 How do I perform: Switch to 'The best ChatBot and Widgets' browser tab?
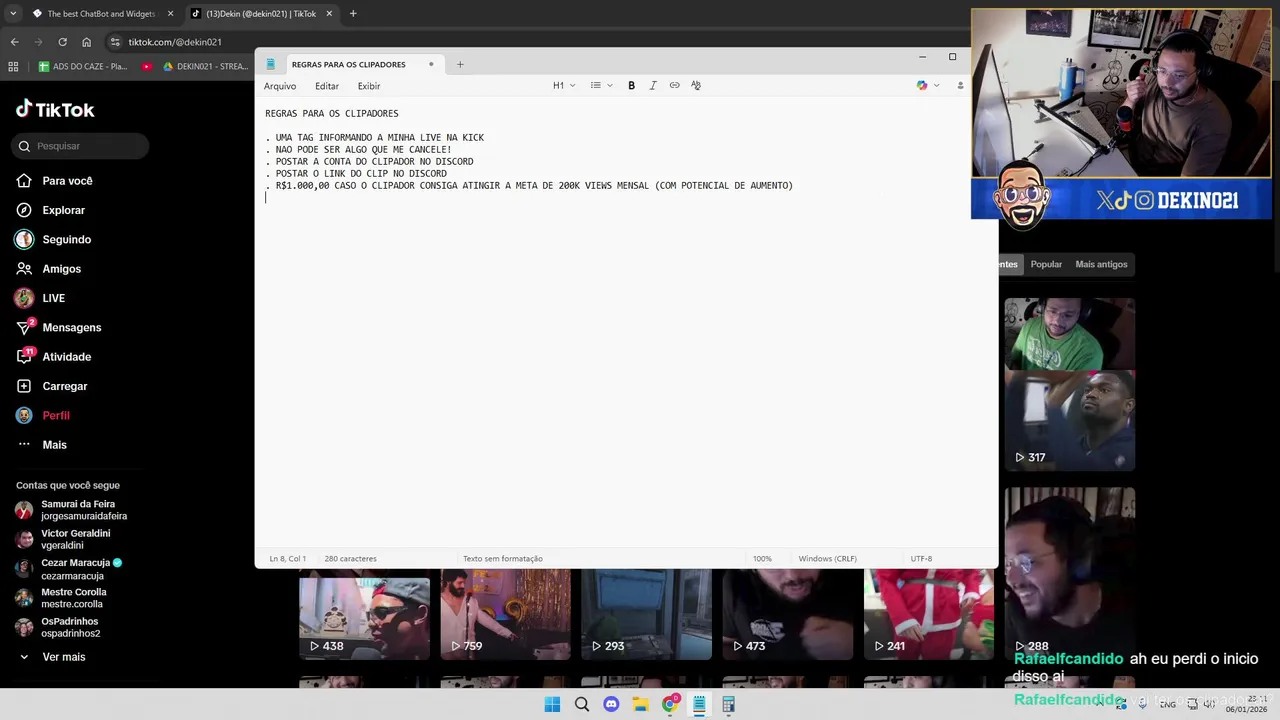coord(100,14)
